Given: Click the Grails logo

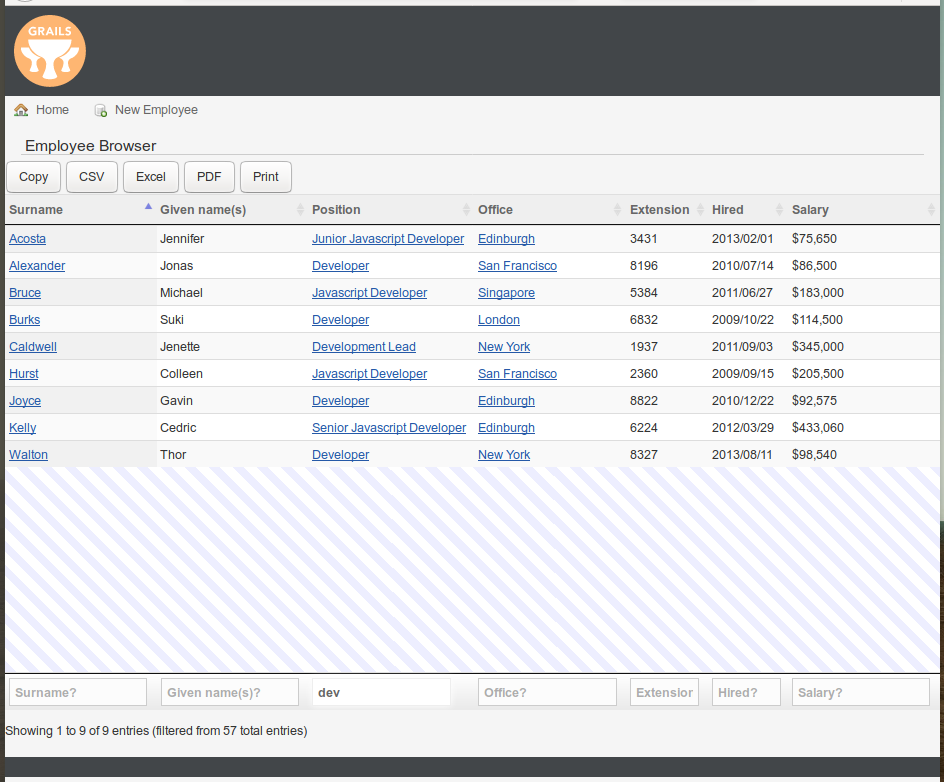Looking at the screenshot, I should tap(49, 50).
